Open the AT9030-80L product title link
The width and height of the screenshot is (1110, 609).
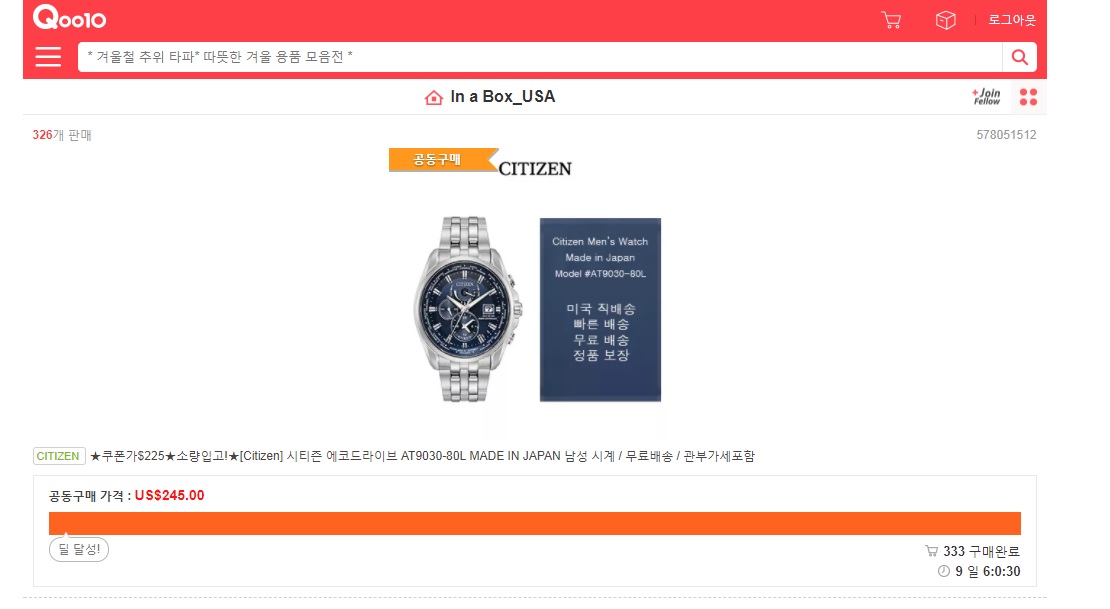tap(422, 456)
